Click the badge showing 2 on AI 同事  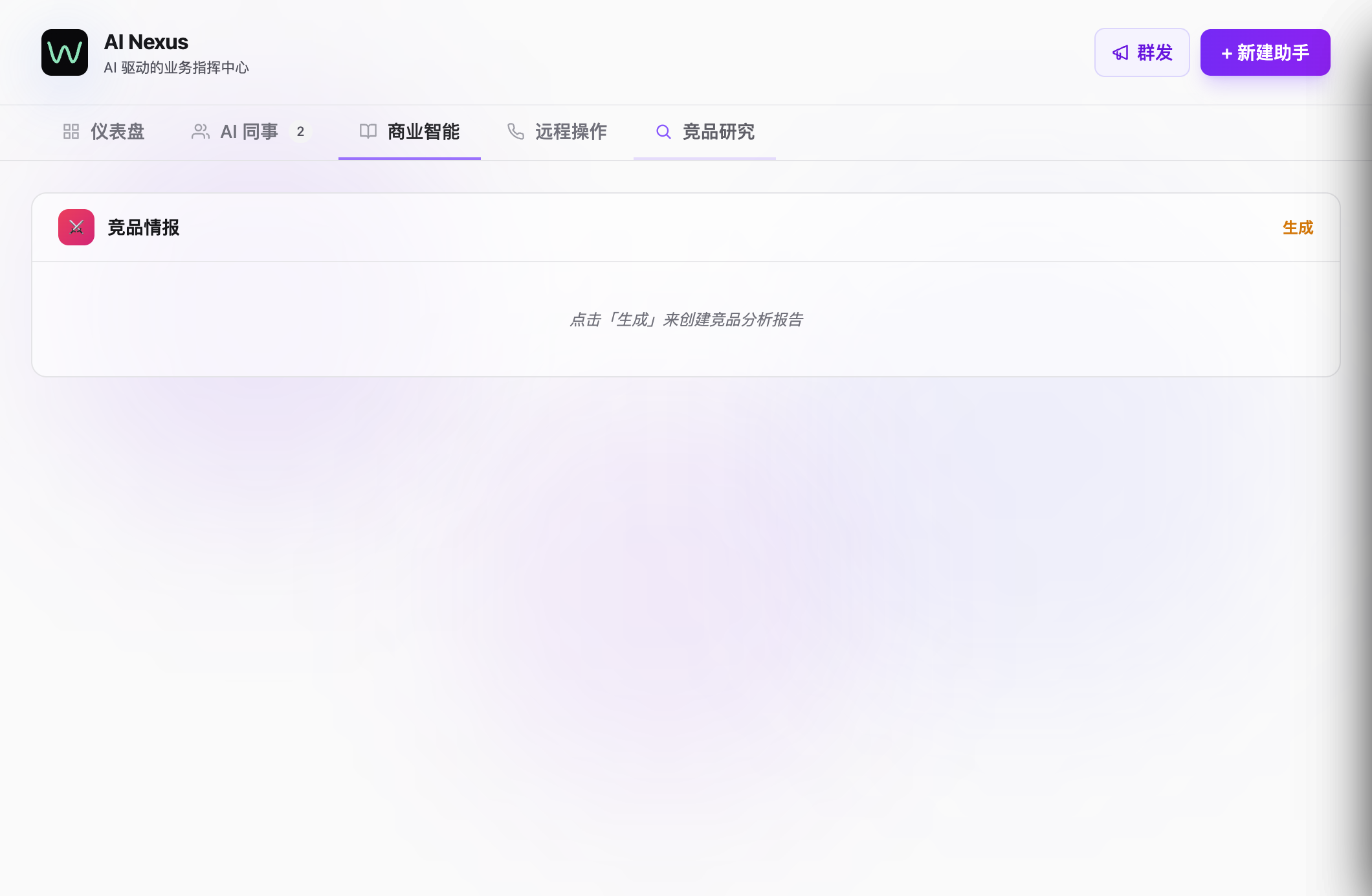(300, 132)
